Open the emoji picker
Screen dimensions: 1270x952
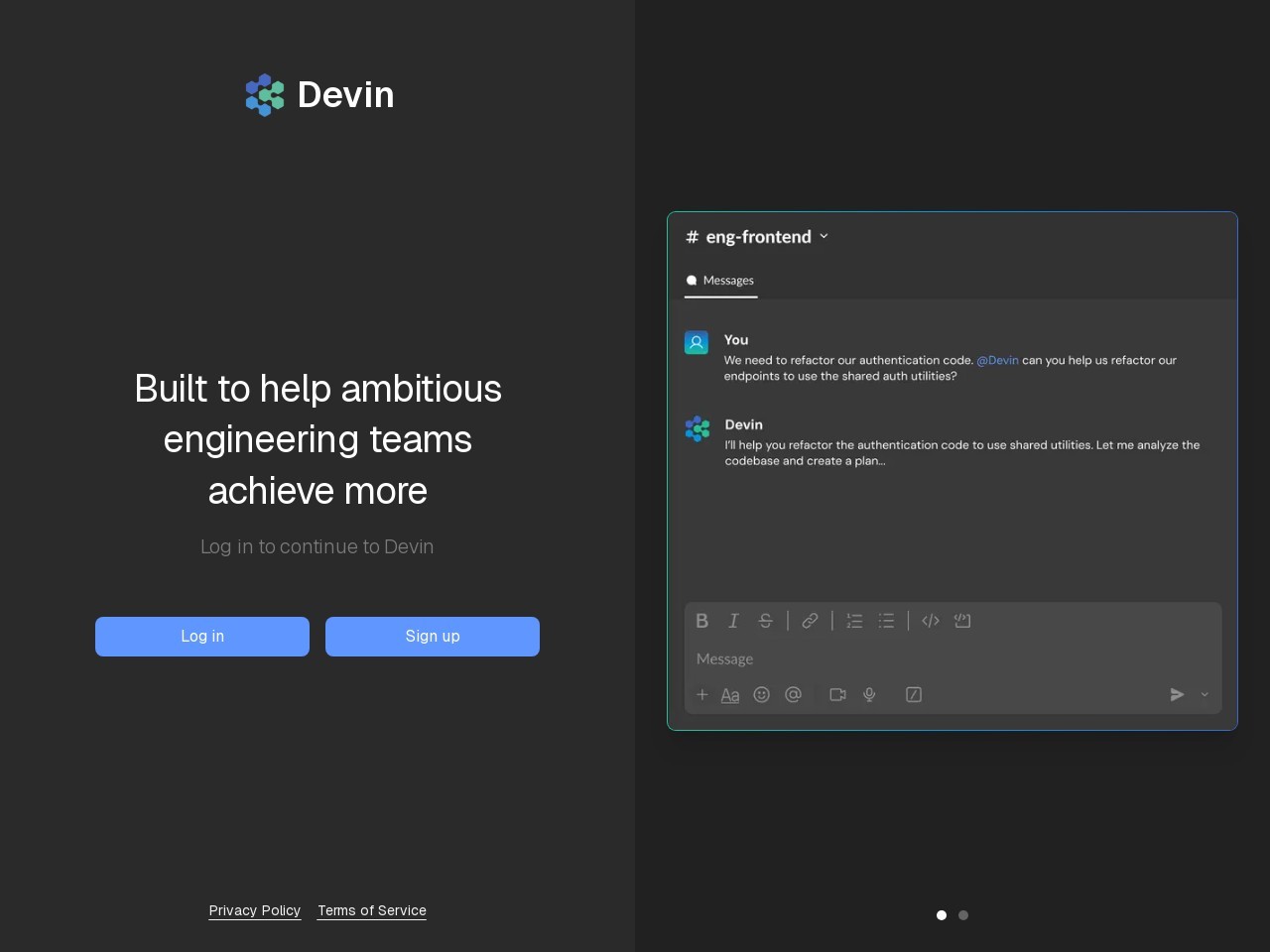tap(762, 694)
